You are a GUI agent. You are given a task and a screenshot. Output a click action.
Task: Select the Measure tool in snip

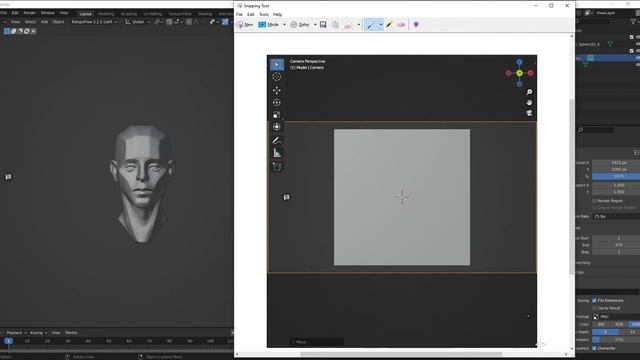point(277,153)
